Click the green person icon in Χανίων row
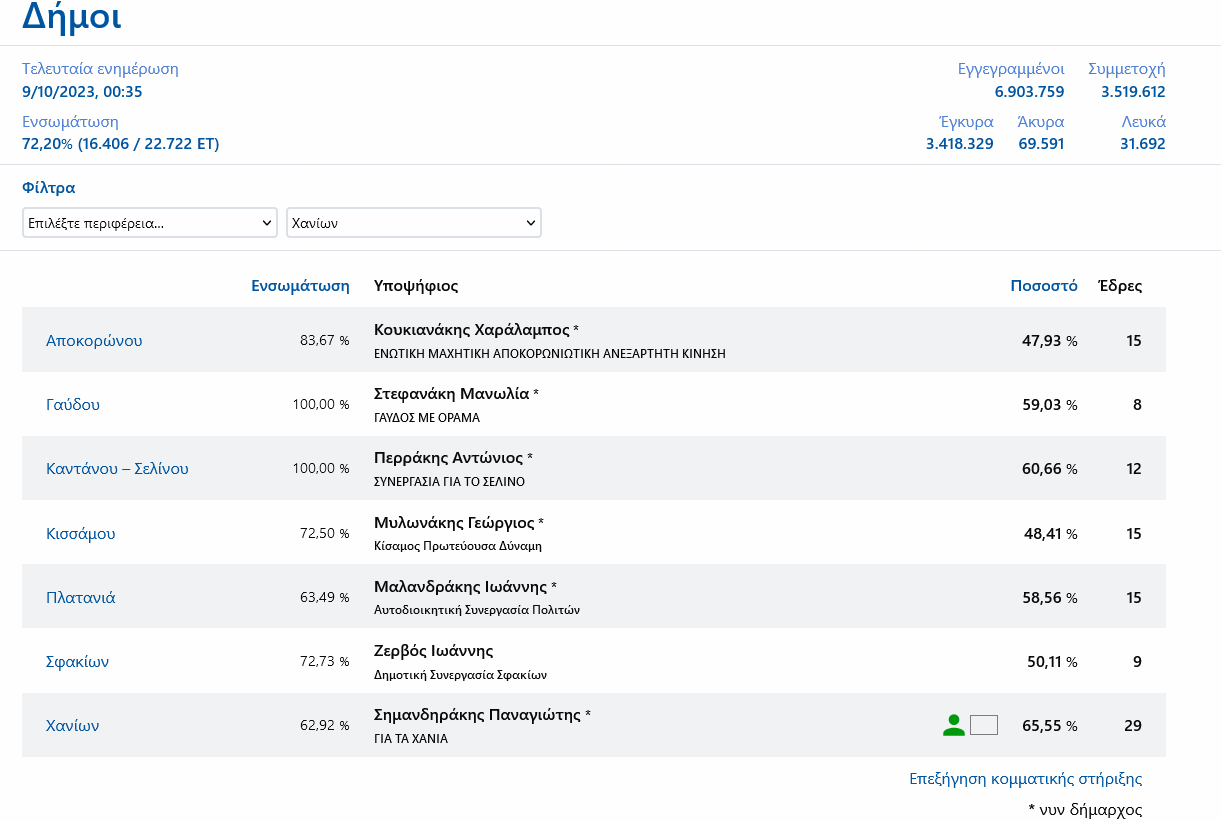Screen dimensions: 1221x821 pos(953,726)
